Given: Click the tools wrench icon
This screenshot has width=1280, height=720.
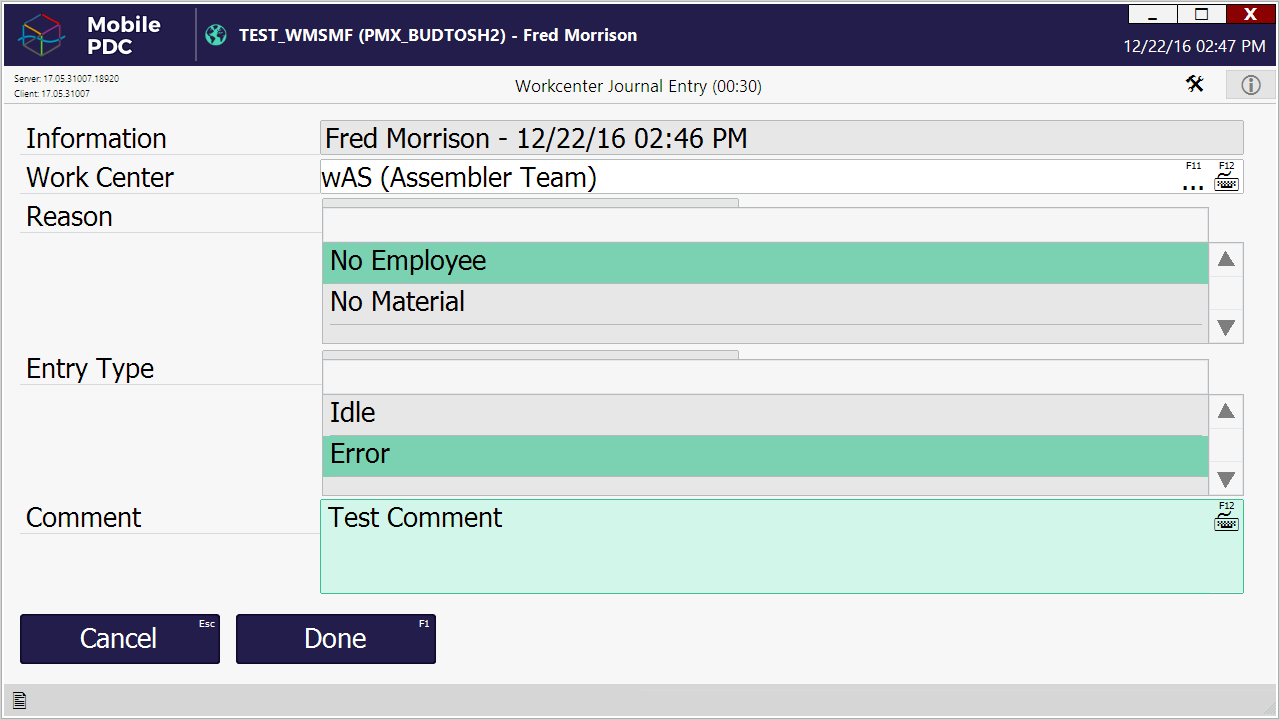Looking at the screenshot, I should click(x=1195, y=84).
